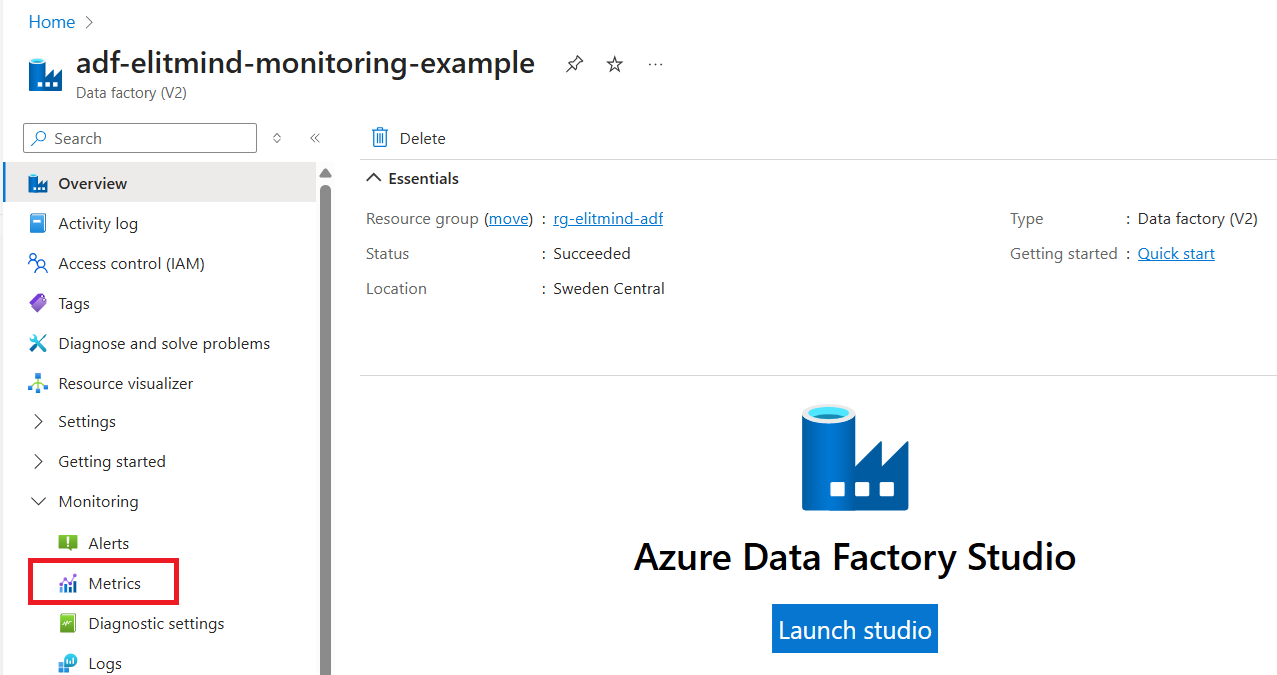This screenshot has height=675, width=1277.
Task: Click the Logs icon in Monitoring
Action: pyautogui.click(x=68, y=663)
